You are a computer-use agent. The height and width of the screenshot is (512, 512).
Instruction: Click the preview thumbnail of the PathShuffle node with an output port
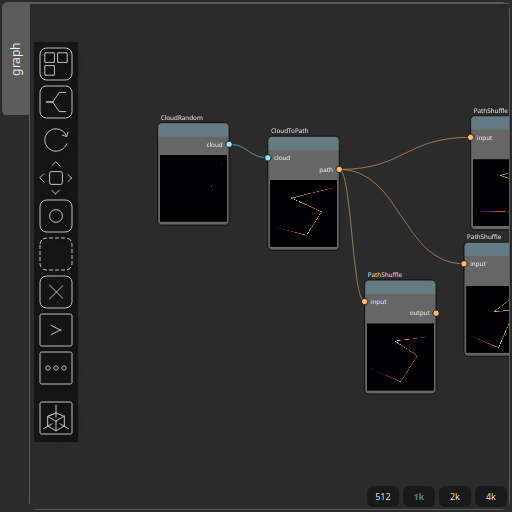coord(400,357)
